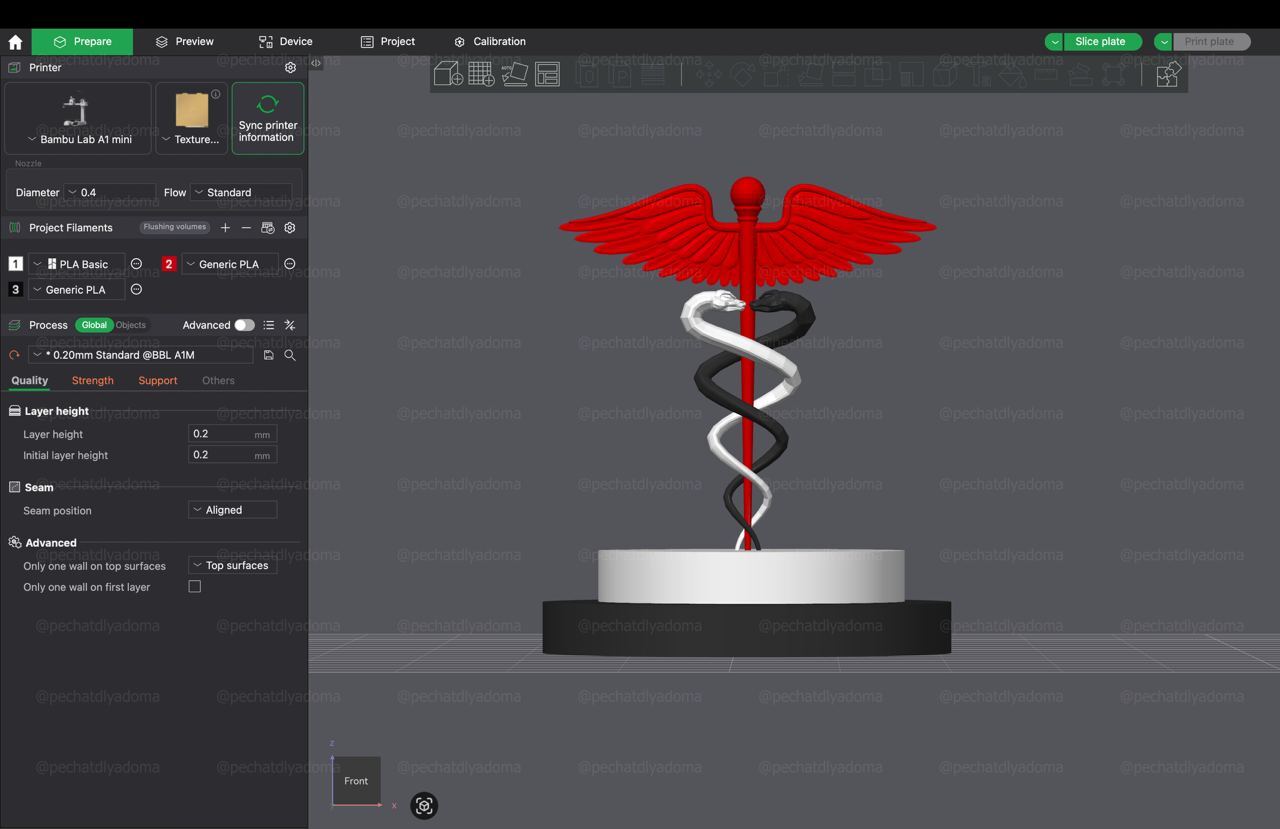
Task: Click the Sync printer information button
Action: coord(267,119)
